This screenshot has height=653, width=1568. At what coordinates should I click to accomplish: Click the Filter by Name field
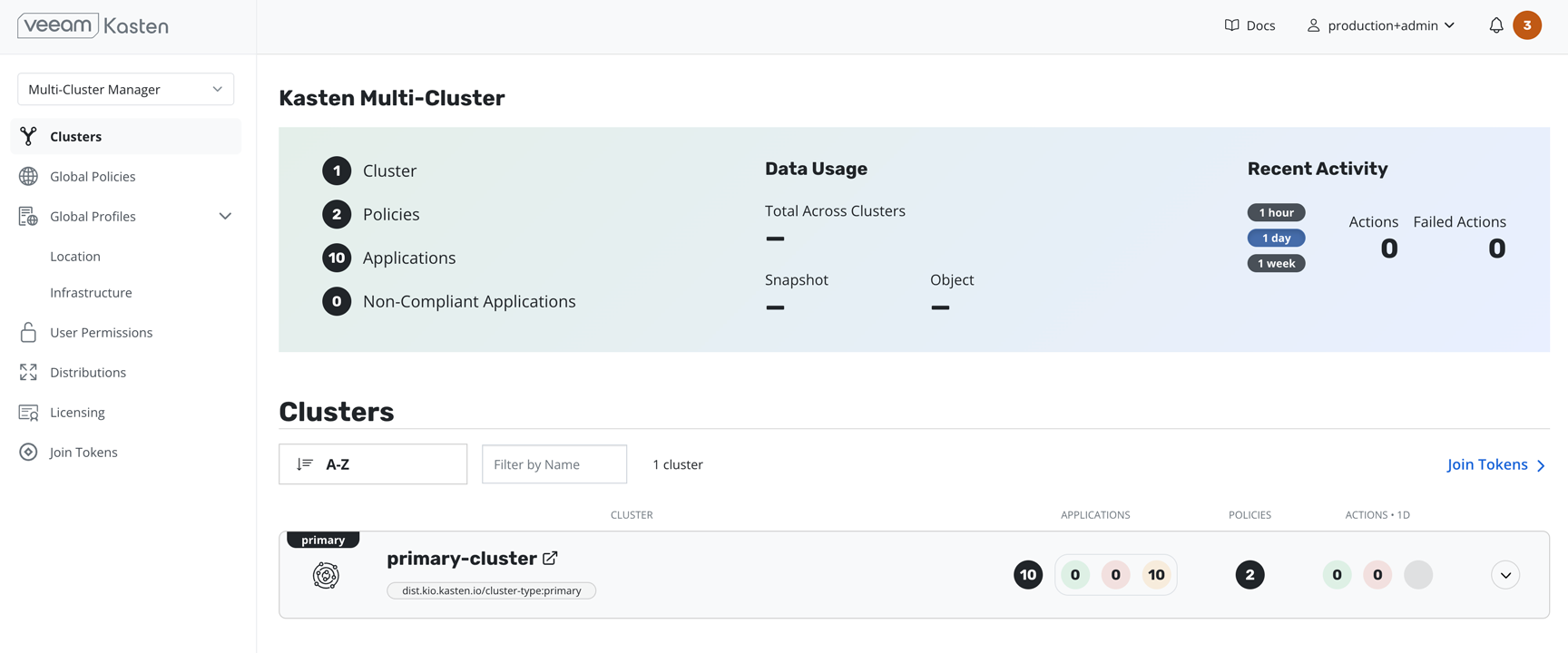[x=554, y=464]
